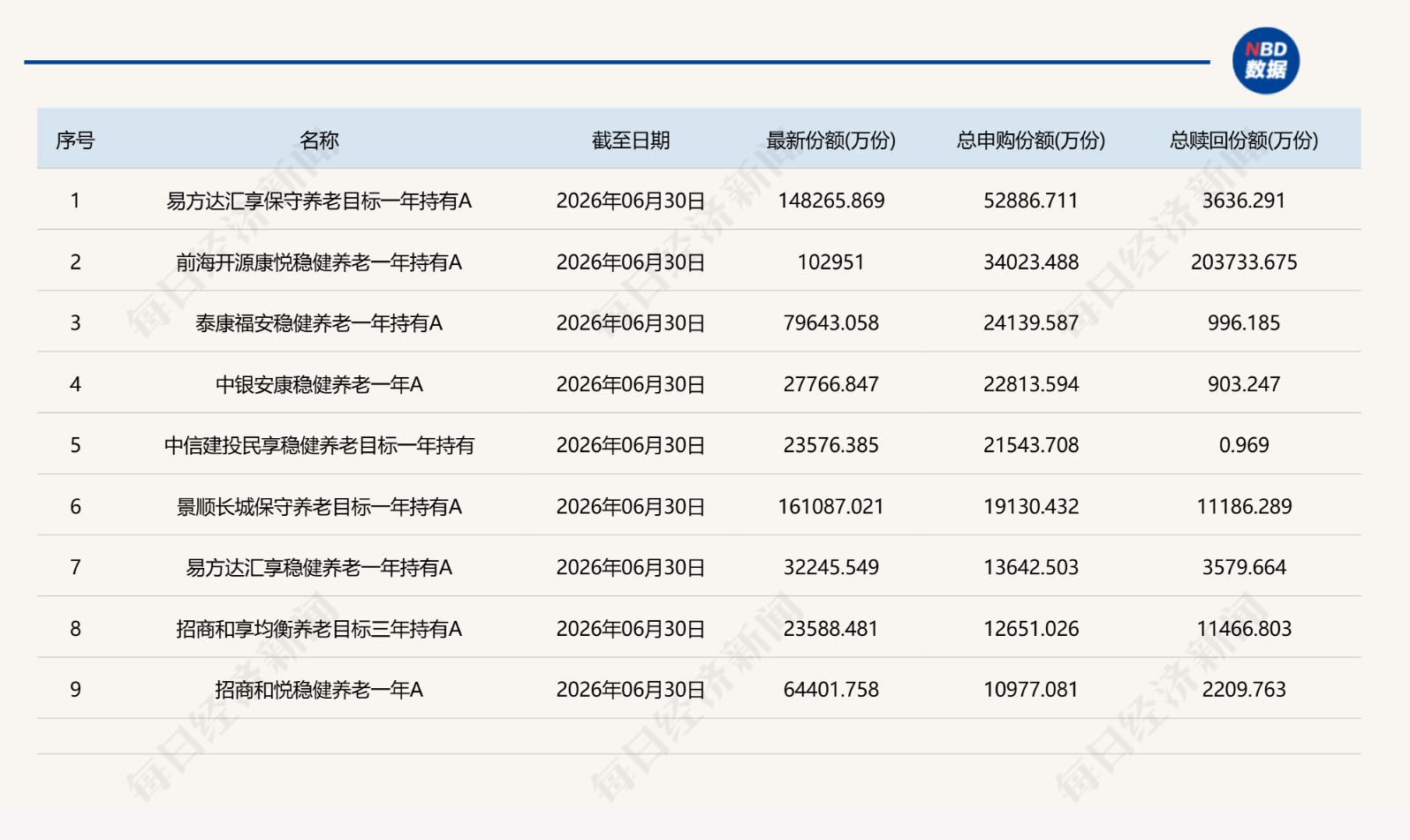Click sequence number 7 in 易方达汇享稳健 row
Screen dimensions: 1410x840
[x=75, y=567]
